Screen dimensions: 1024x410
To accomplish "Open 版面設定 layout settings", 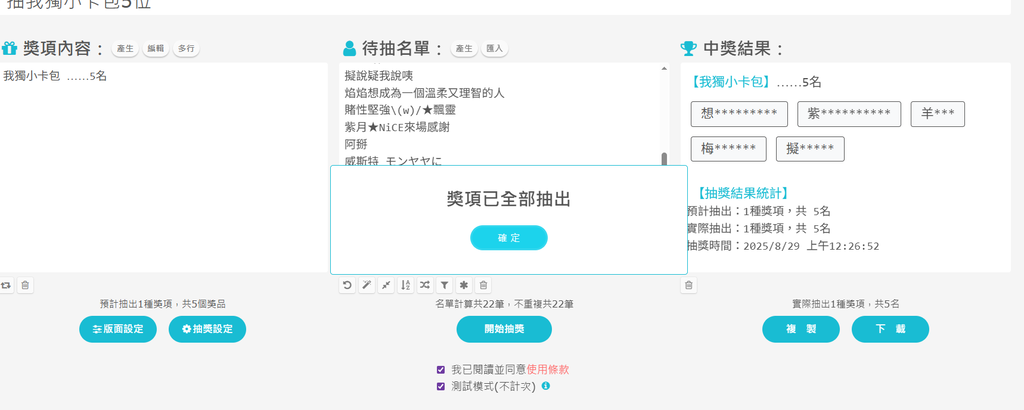I will pyautogui.click(x=118, y=329).
